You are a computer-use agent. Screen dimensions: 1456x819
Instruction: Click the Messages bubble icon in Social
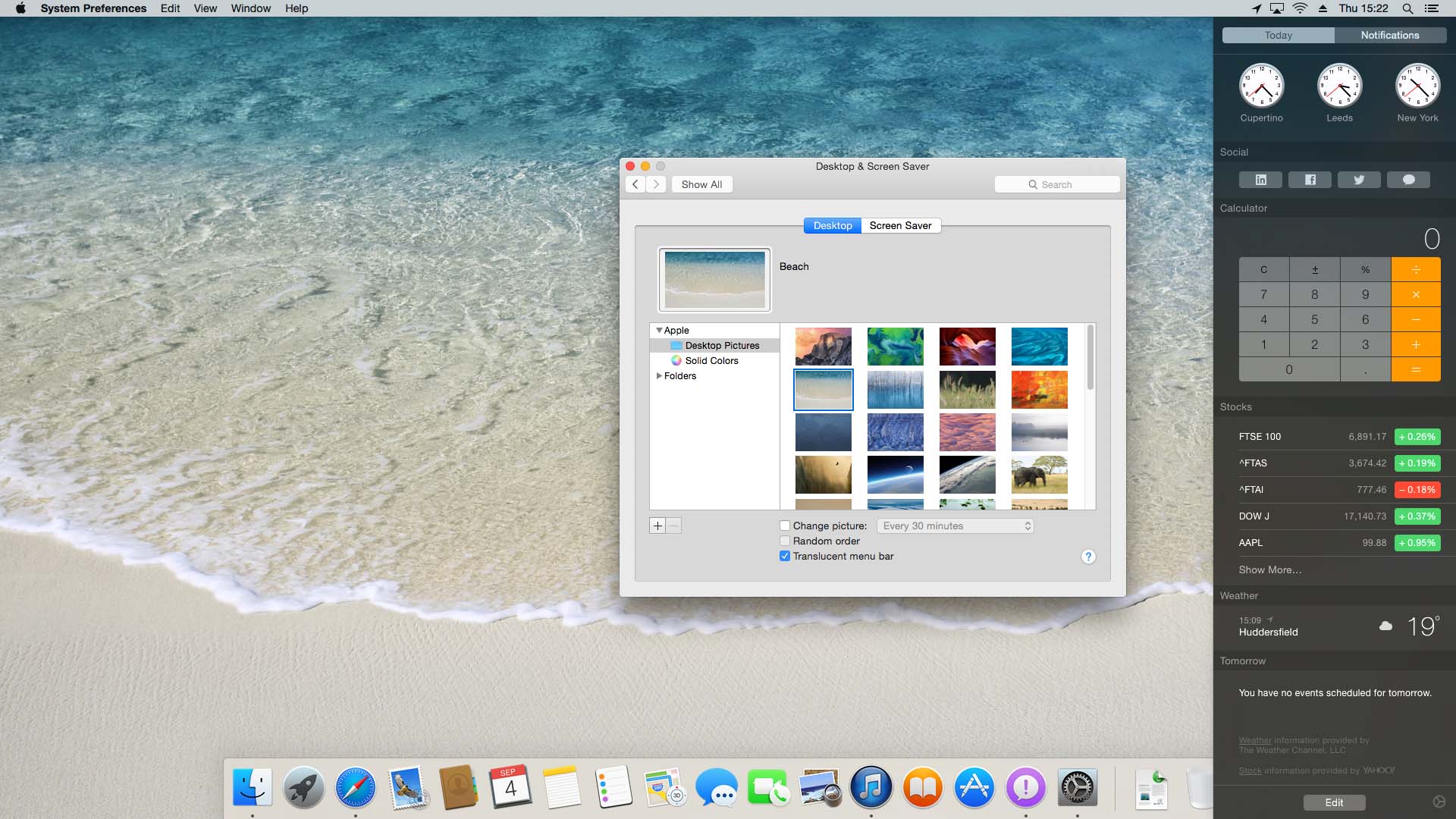pyautogui.click(x=1408, y=180)
